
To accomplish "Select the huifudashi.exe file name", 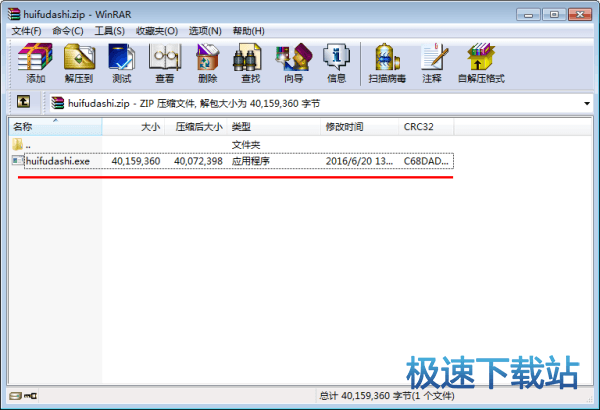I will click(x=58, y=161).
